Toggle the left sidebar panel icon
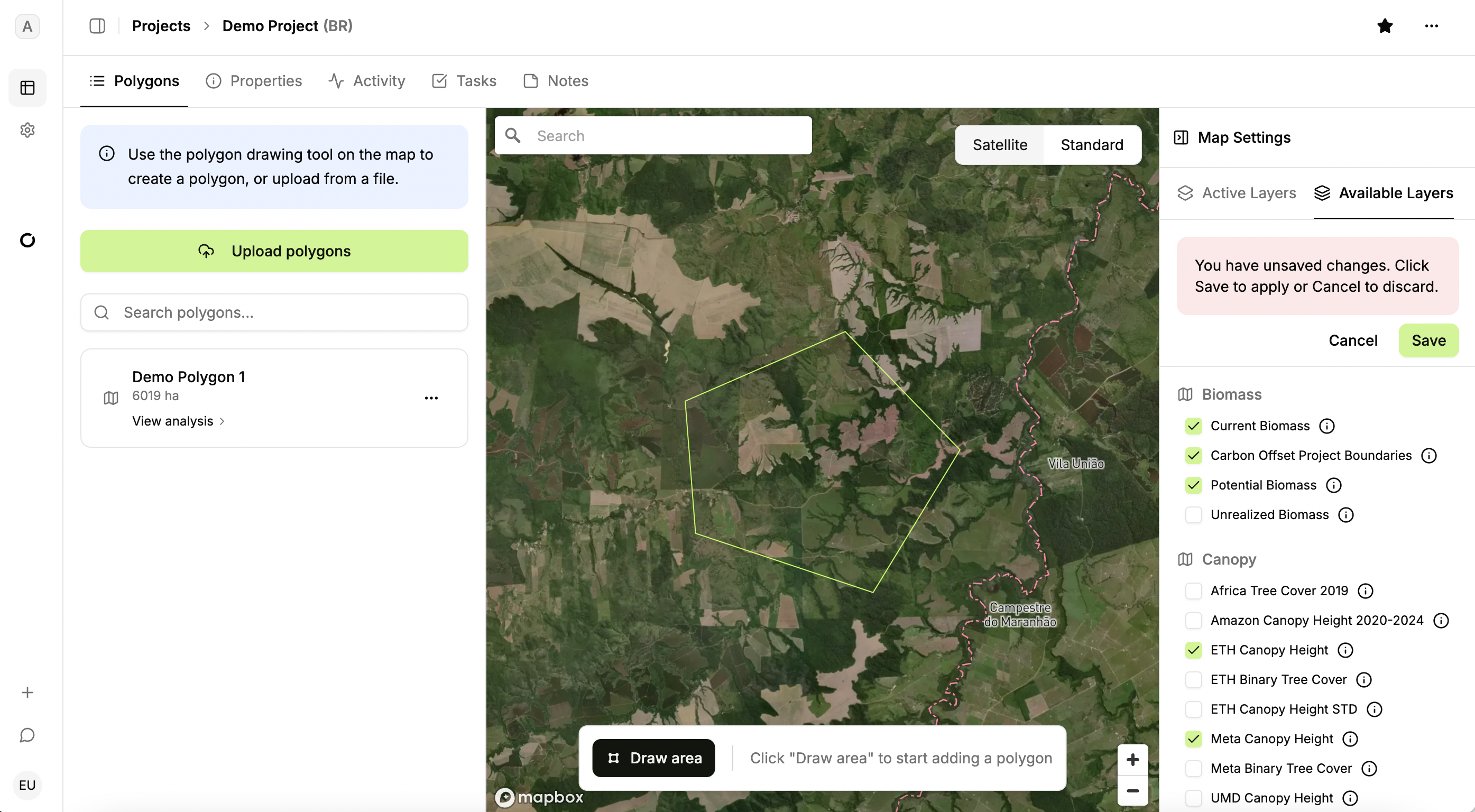Screen dimensions: 1475x812 point(97,26)
